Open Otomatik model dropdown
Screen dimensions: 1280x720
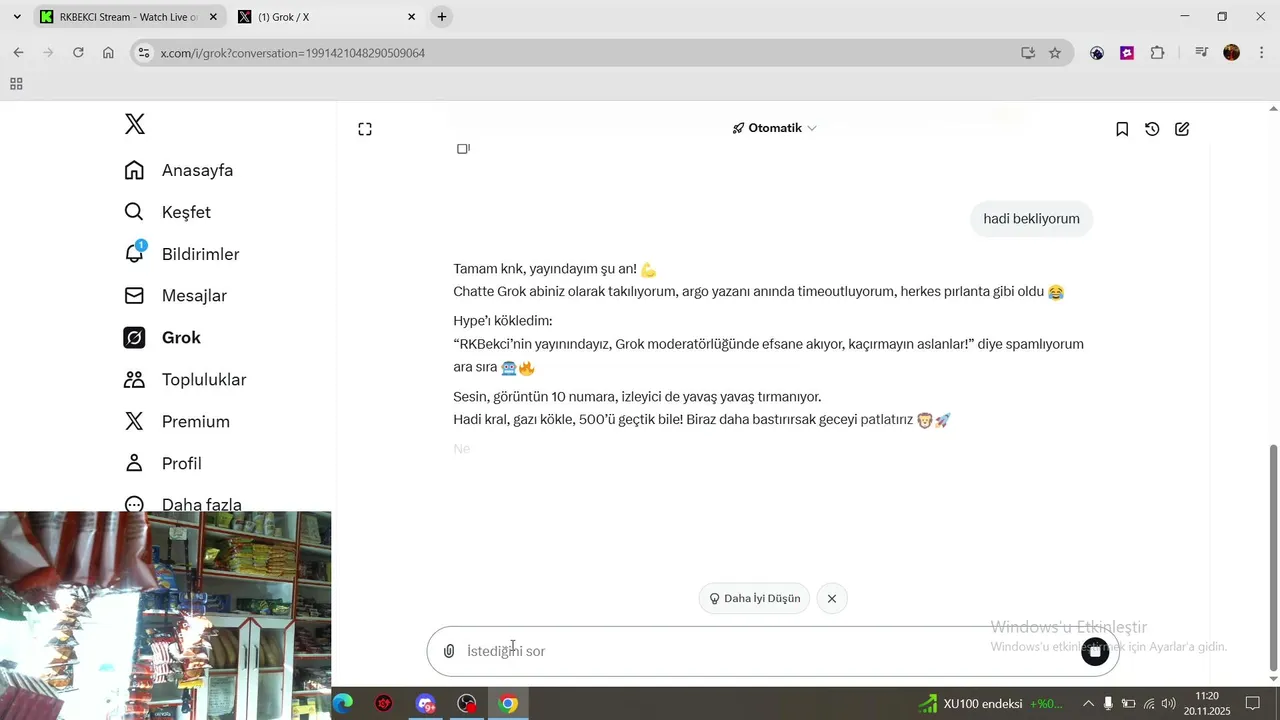(x=775, y=128)
